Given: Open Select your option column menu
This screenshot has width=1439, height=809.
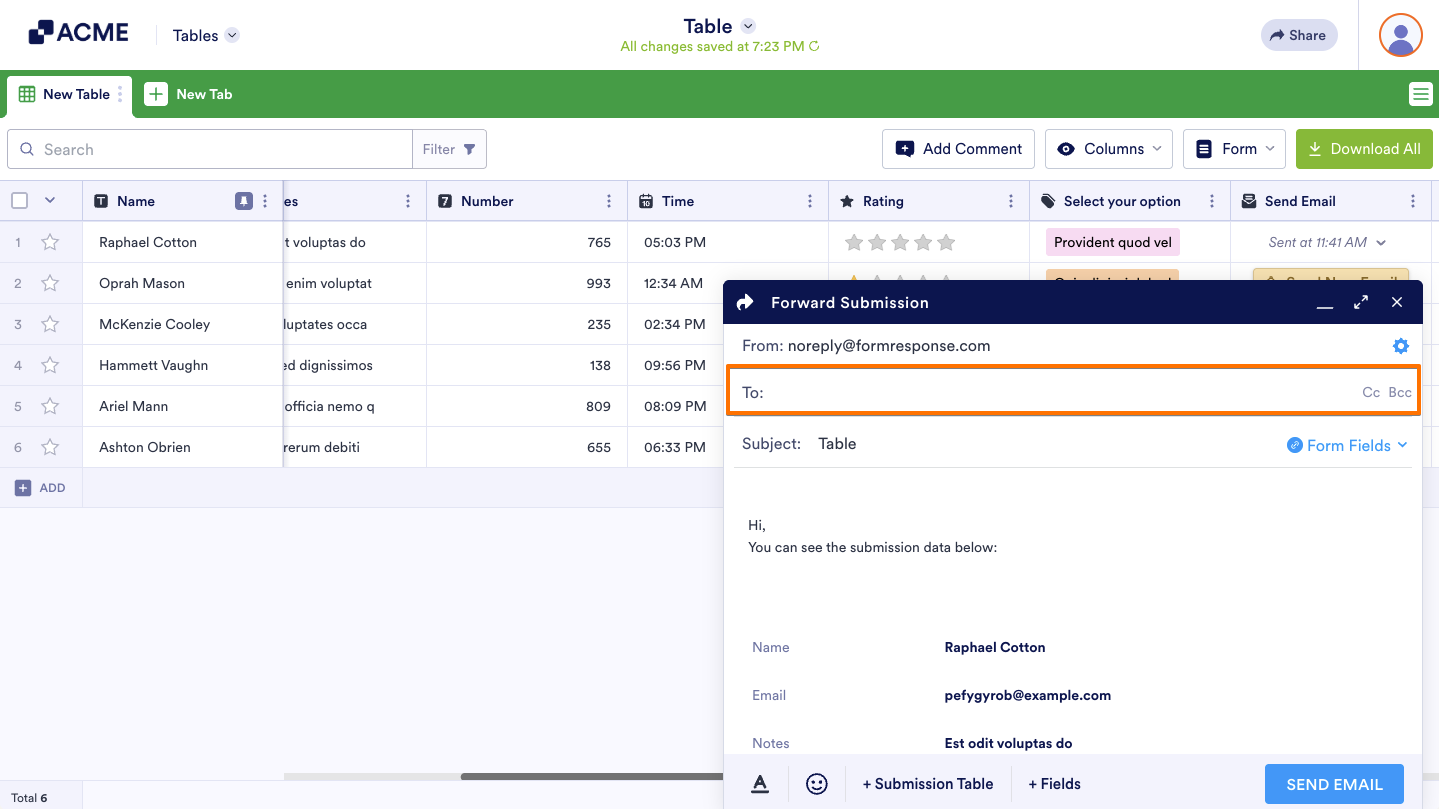Looking at the screenshot, I should (1212, 201).
